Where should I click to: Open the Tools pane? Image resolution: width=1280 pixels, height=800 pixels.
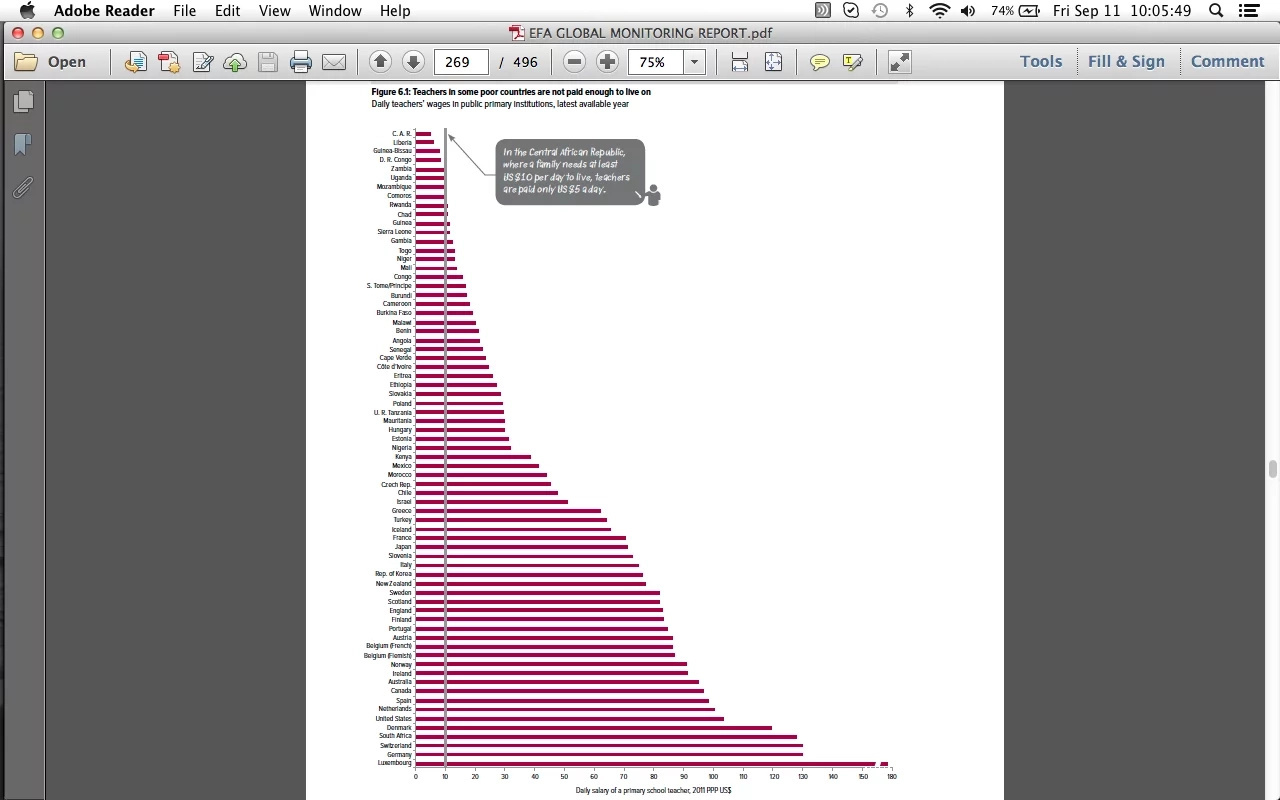[x=1041, y=62]
